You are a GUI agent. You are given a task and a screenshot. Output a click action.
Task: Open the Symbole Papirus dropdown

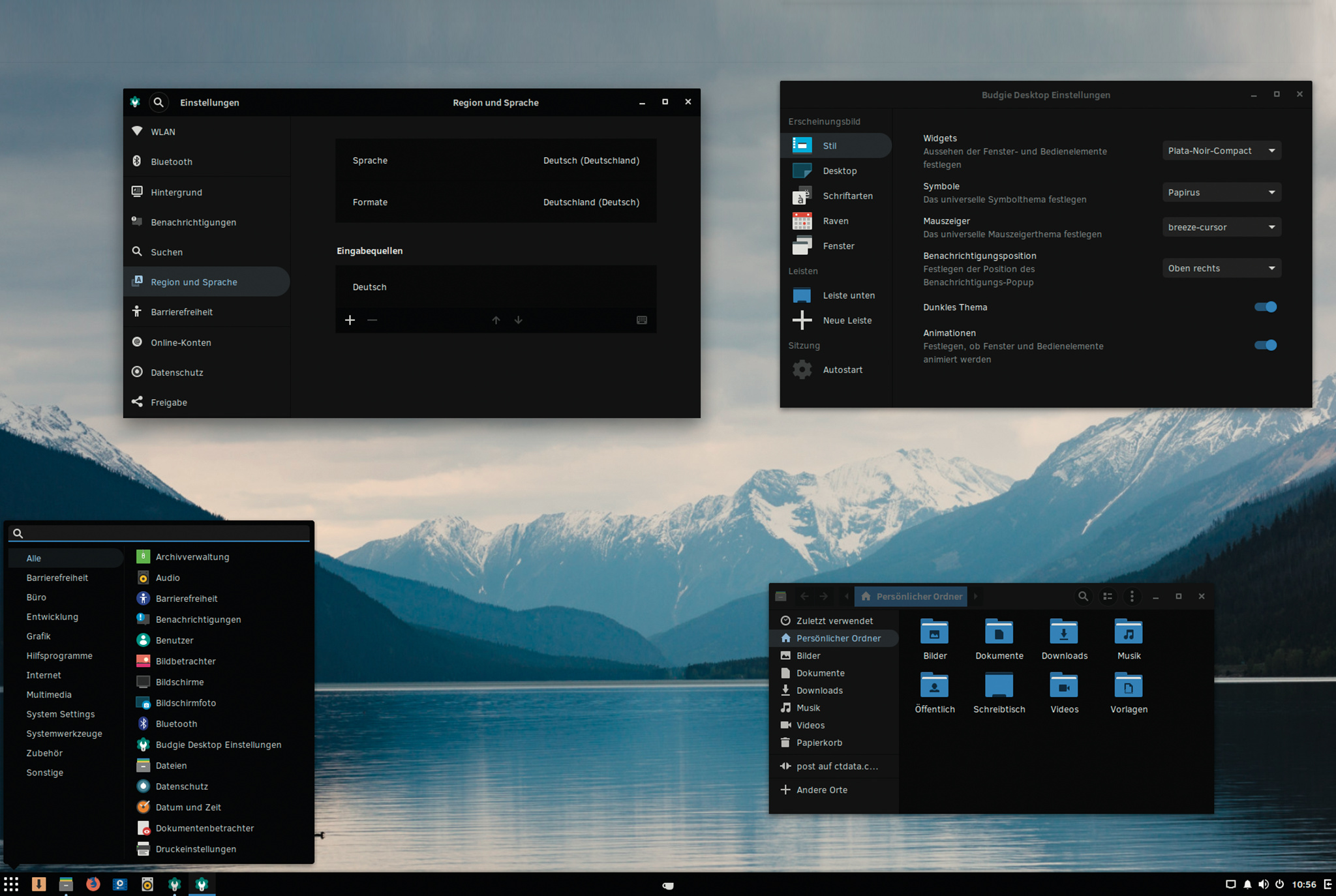pyautogui.click(x=1221, y=192)
